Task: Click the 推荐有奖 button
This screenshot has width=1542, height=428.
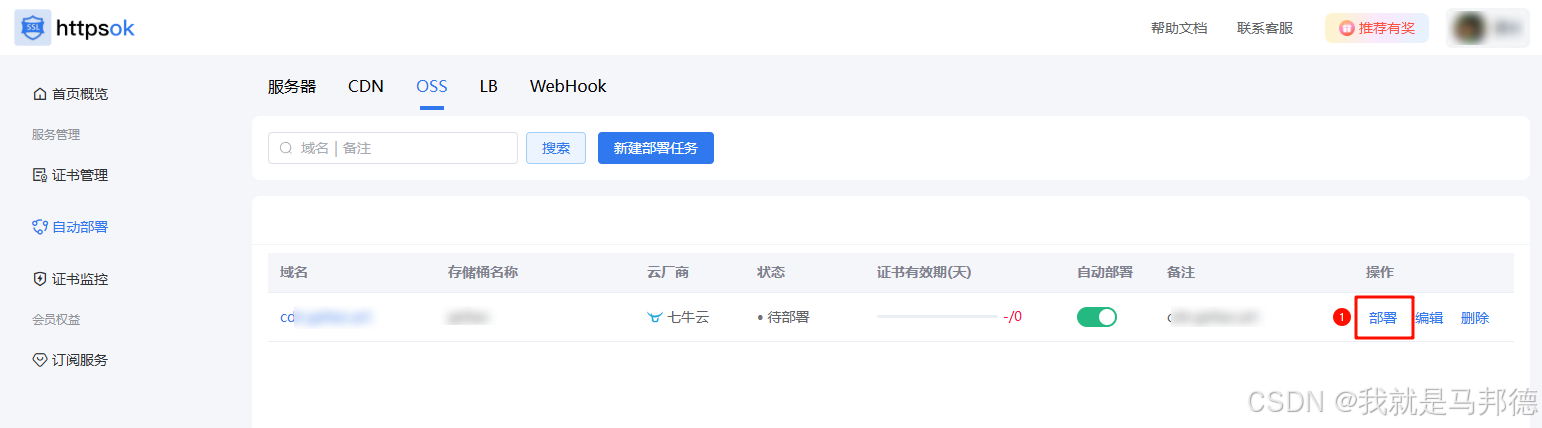Action: [x=1377, y=28]
